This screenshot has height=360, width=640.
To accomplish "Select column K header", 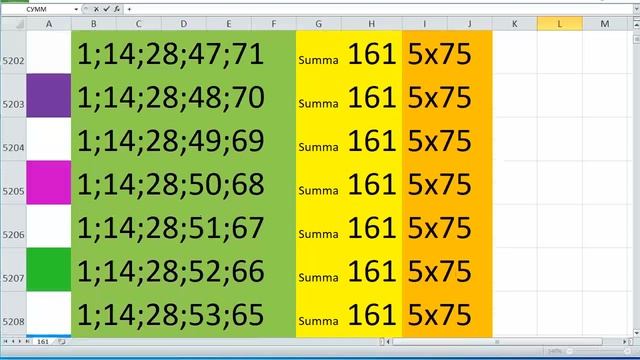I will (514, 24).
